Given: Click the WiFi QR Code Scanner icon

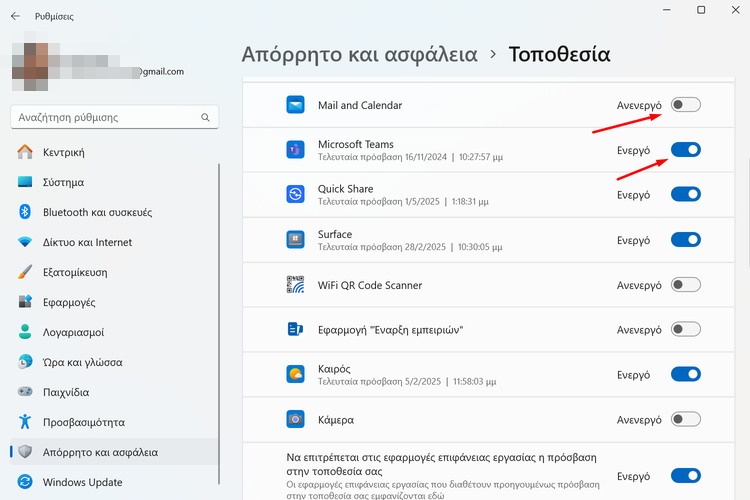Looking at the screenshot, I should [296, 285].
